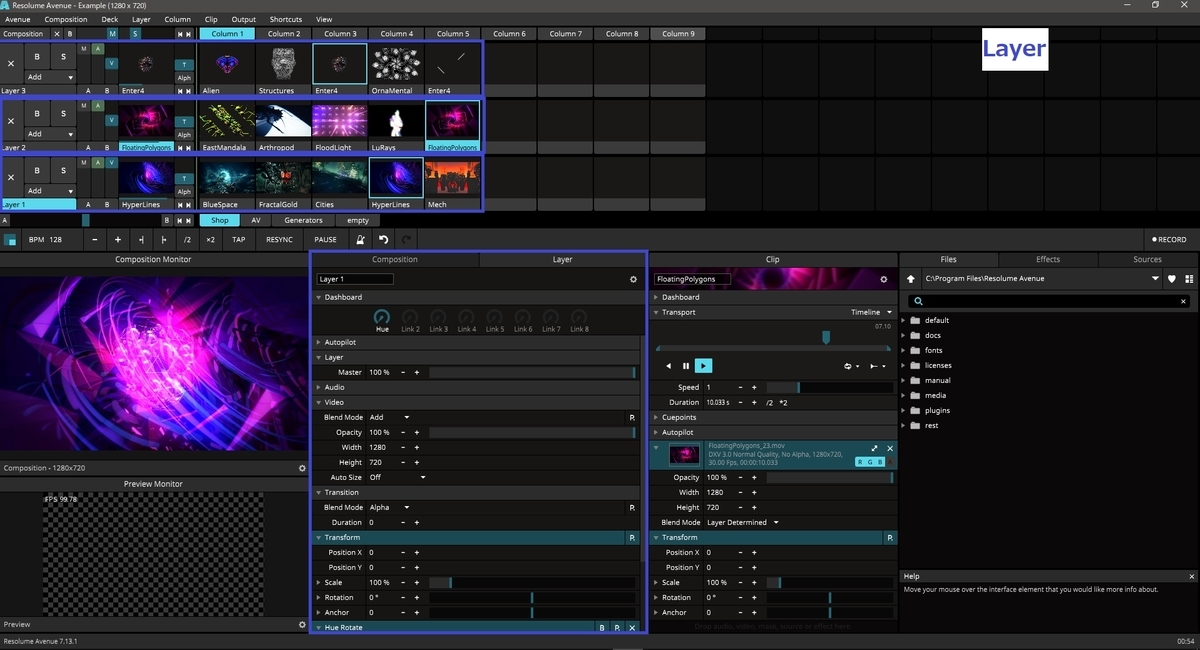The width and height of the screenshot is (1200, 650).
Task: Open the Shortcuts menu
Action: 286,19
